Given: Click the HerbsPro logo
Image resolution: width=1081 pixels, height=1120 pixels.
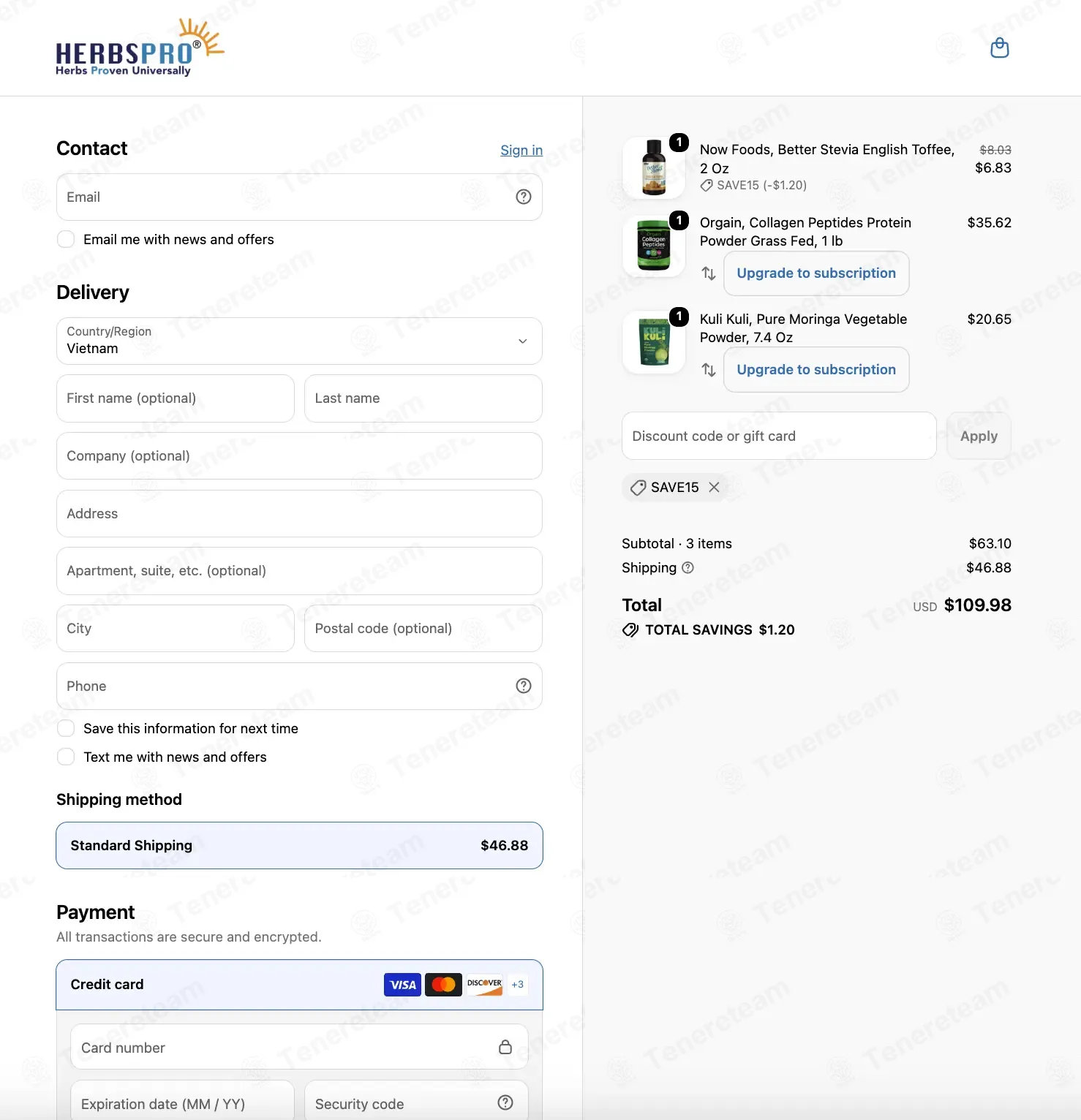Looking at the screenshot, I should [140, 48].
